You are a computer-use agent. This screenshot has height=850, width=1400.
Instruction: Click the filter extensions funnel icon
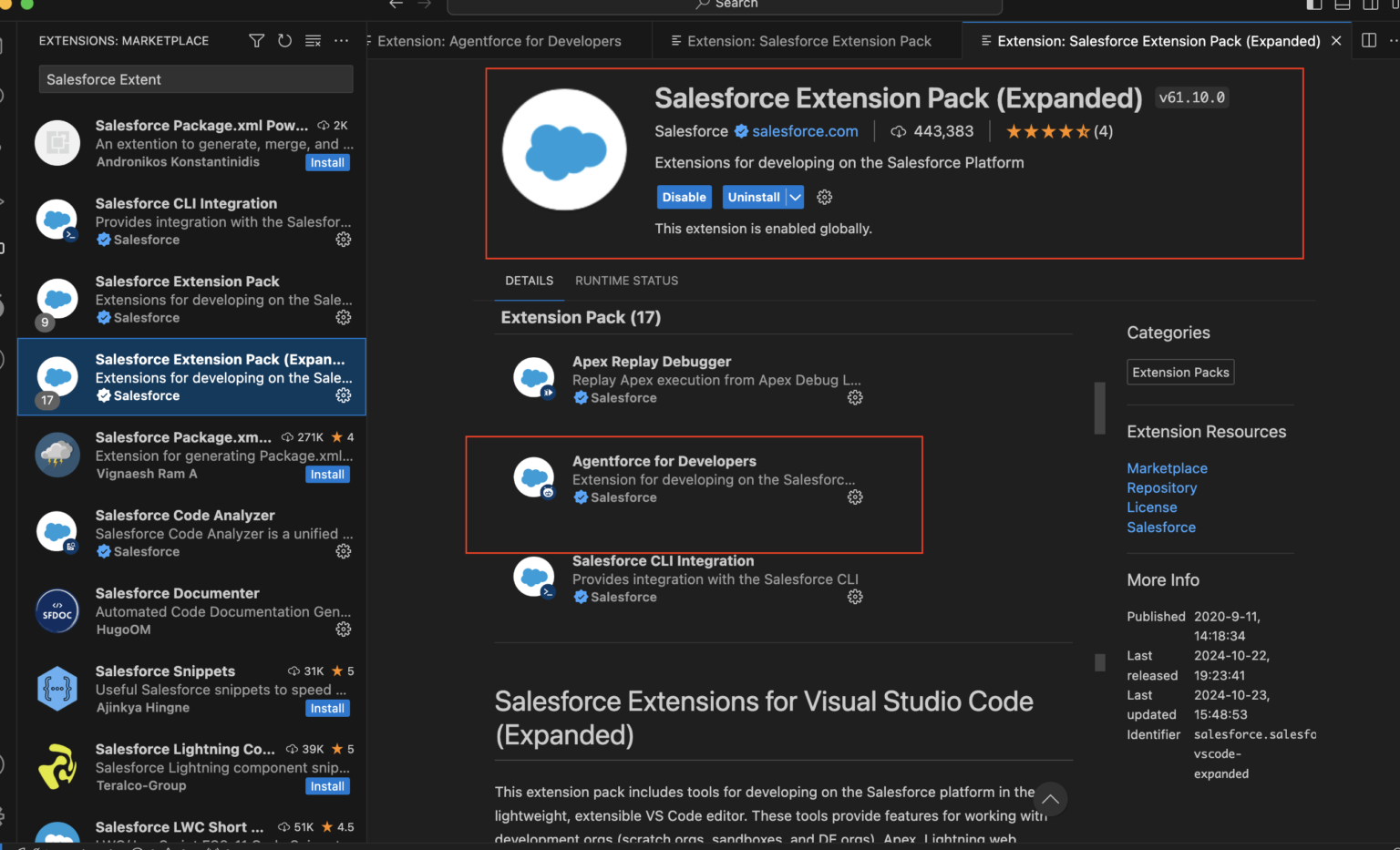(256, 41)
